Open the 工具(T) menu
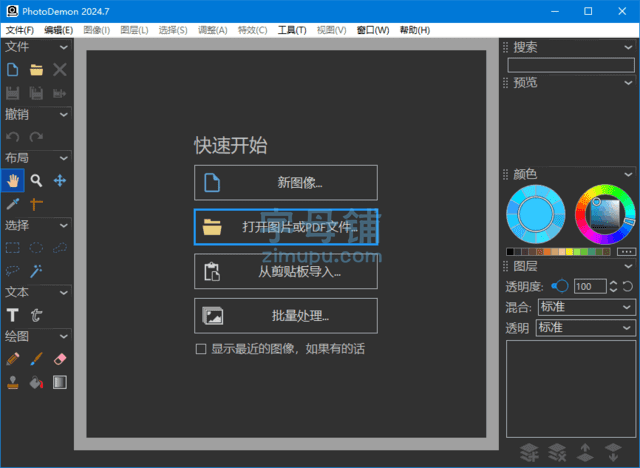 tap(292, 30)
